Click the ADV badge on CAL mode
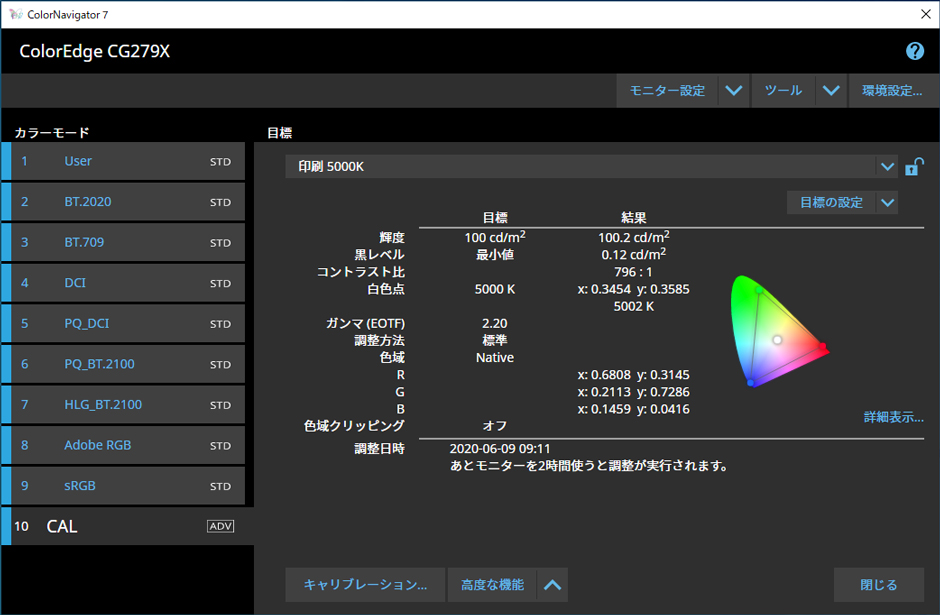The image size is (940, 615). point(221,526)
